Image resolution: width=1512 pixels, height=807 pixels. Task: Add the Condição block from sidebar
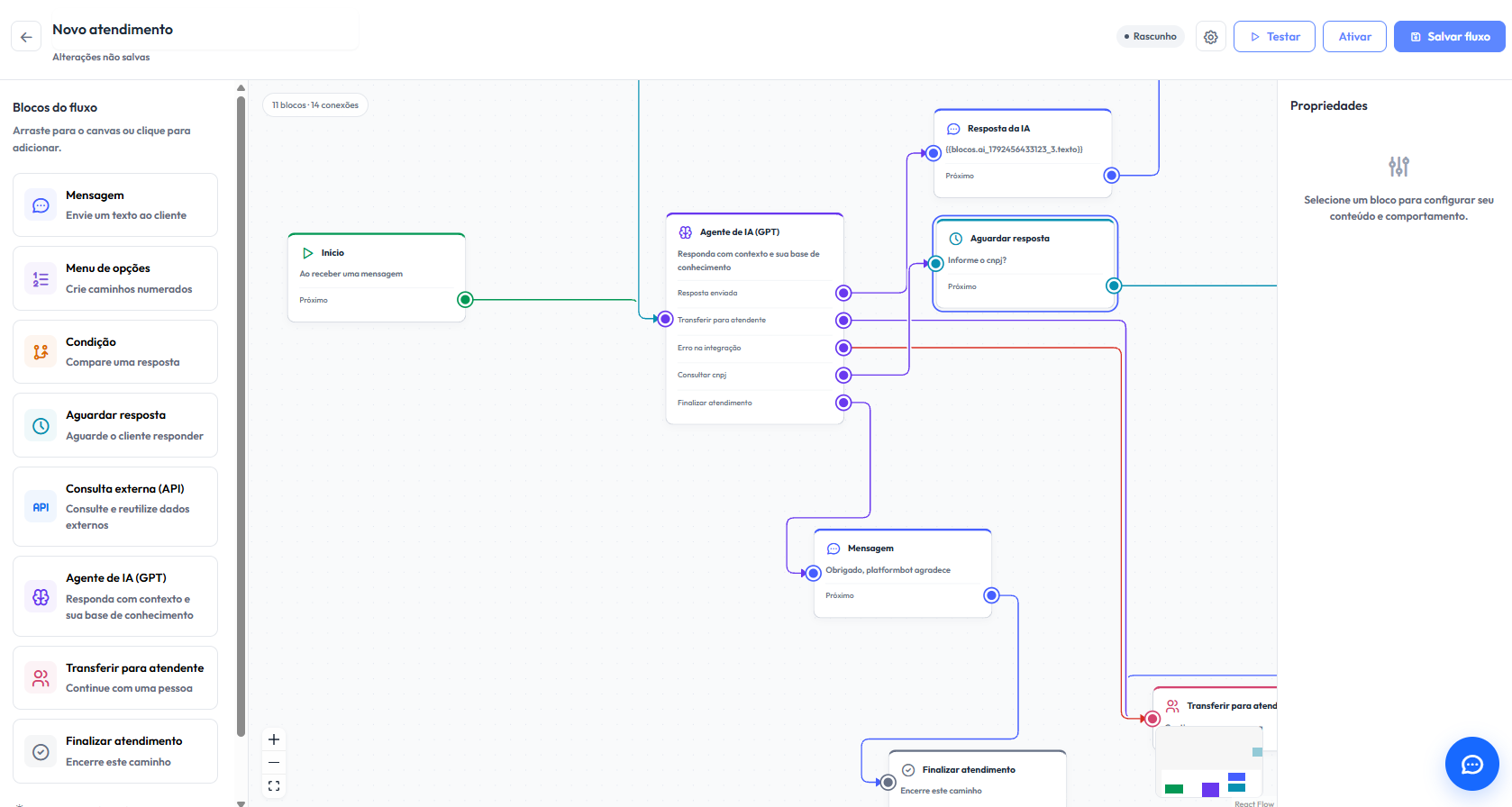pos(115,352)
